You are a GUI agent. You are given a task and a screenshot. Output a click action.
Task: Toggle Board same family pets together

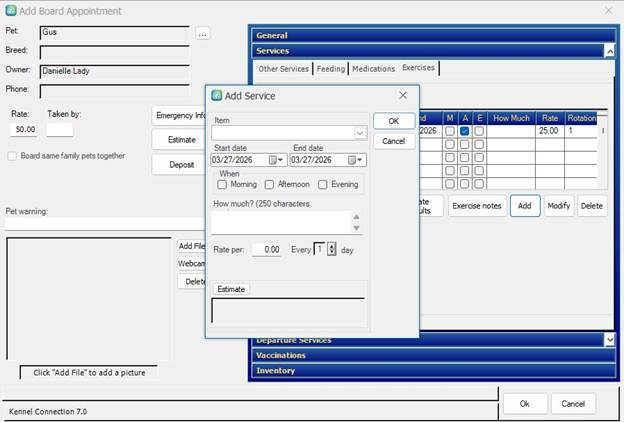point(12,156)
